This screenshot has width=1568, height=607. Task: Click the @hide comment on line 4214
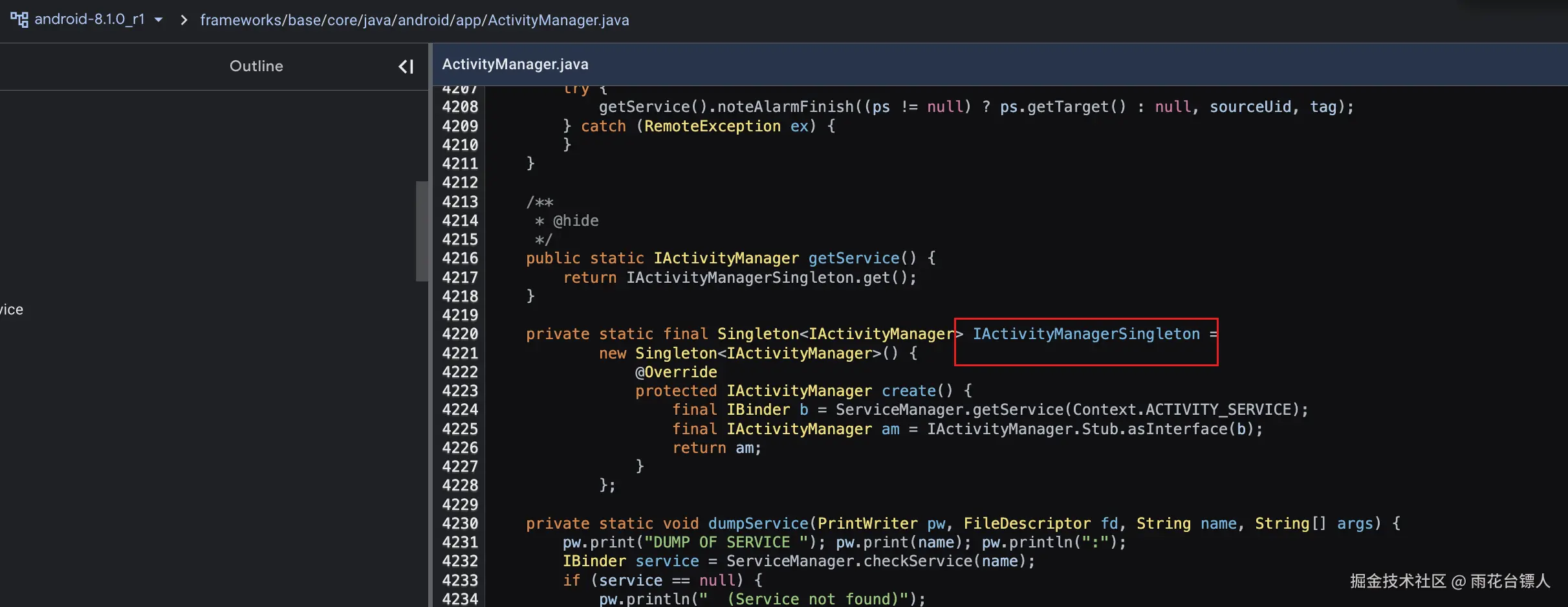(576, 221)
